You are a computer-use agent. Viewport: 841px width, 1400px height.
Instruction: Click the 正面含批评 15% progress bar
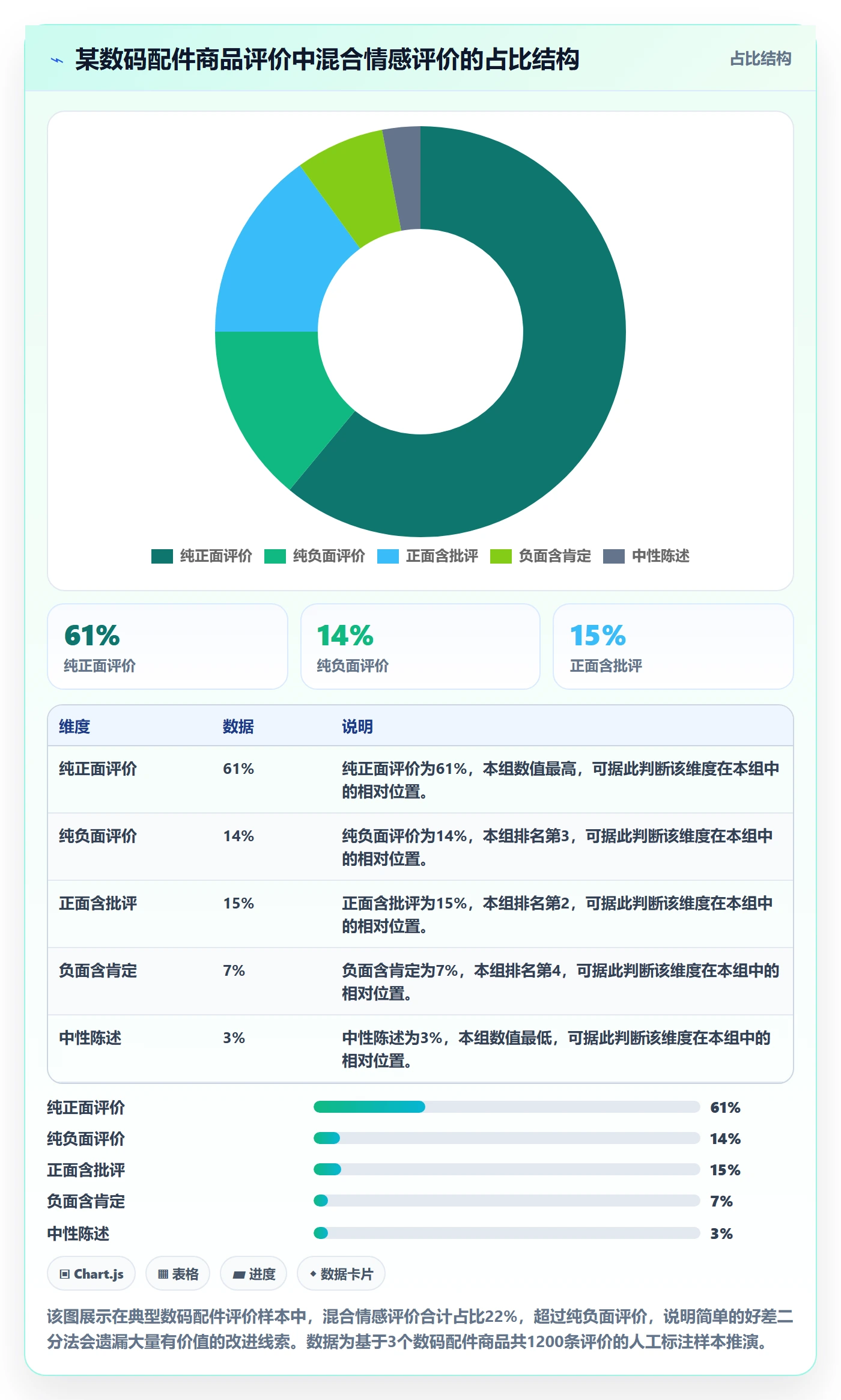tap(507, 1169)
